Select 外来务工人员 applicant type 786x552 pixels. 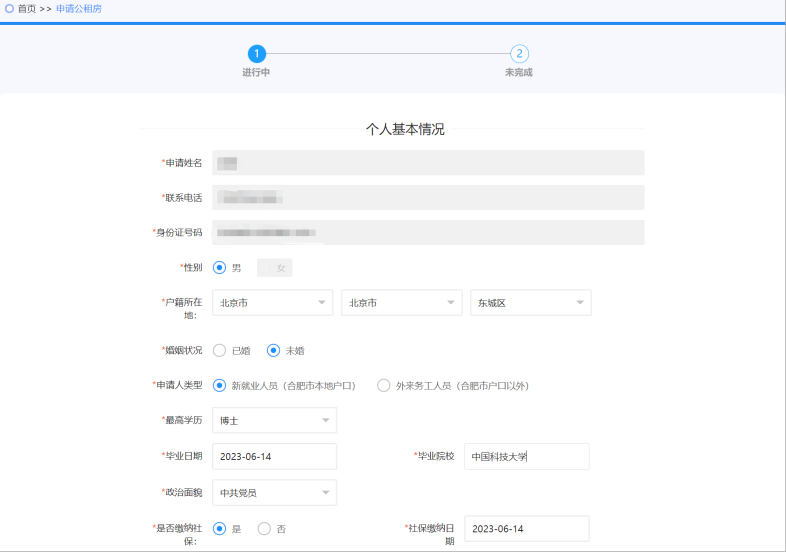384,386
